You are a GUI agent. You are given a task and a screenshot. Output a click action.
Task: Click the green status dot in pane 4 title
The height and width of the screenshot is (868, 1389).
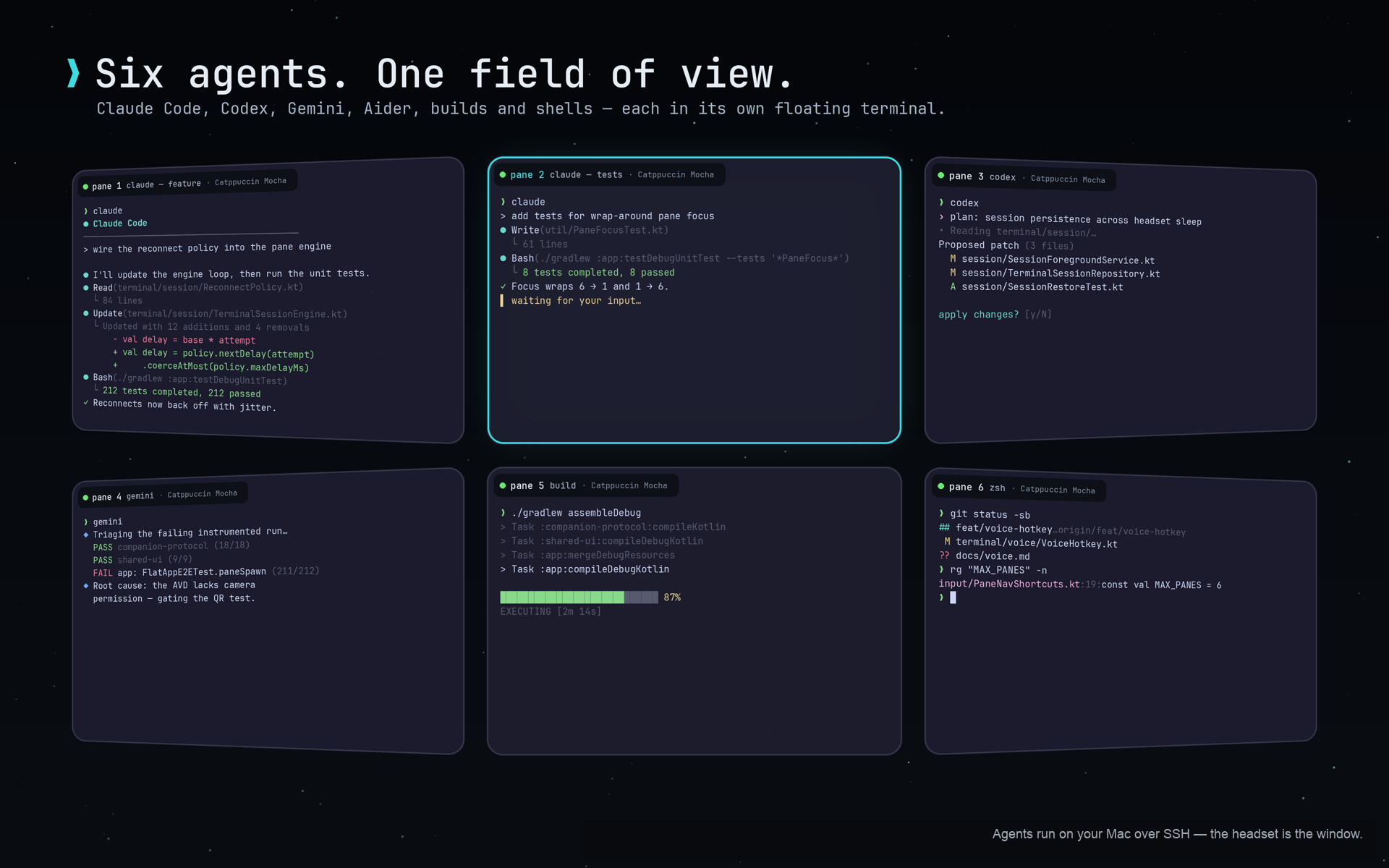point(85,498)
